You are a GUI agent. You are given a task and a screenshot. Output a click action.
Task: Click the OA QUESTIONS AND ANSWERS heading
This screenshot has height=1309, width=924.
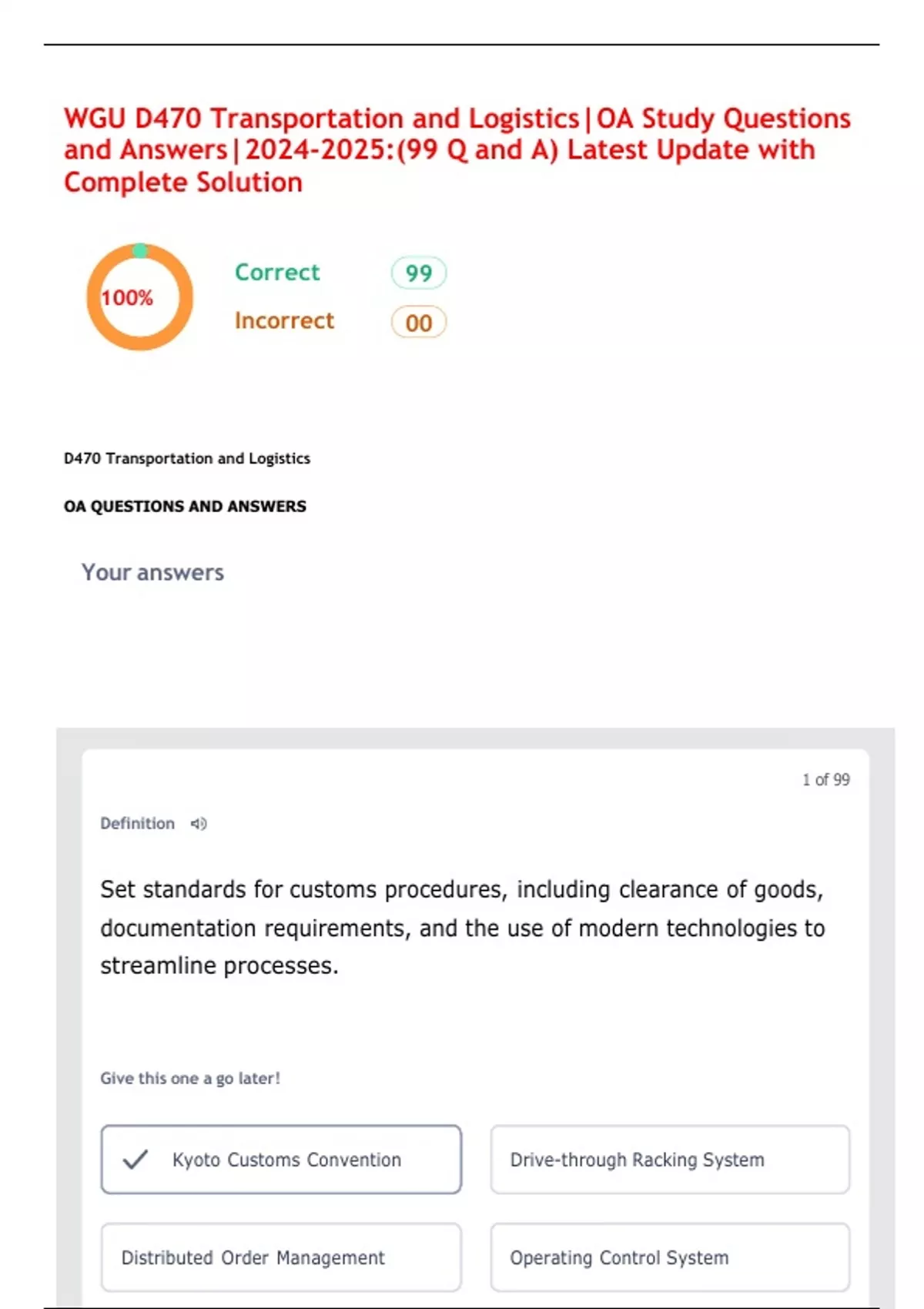[185, 506]
